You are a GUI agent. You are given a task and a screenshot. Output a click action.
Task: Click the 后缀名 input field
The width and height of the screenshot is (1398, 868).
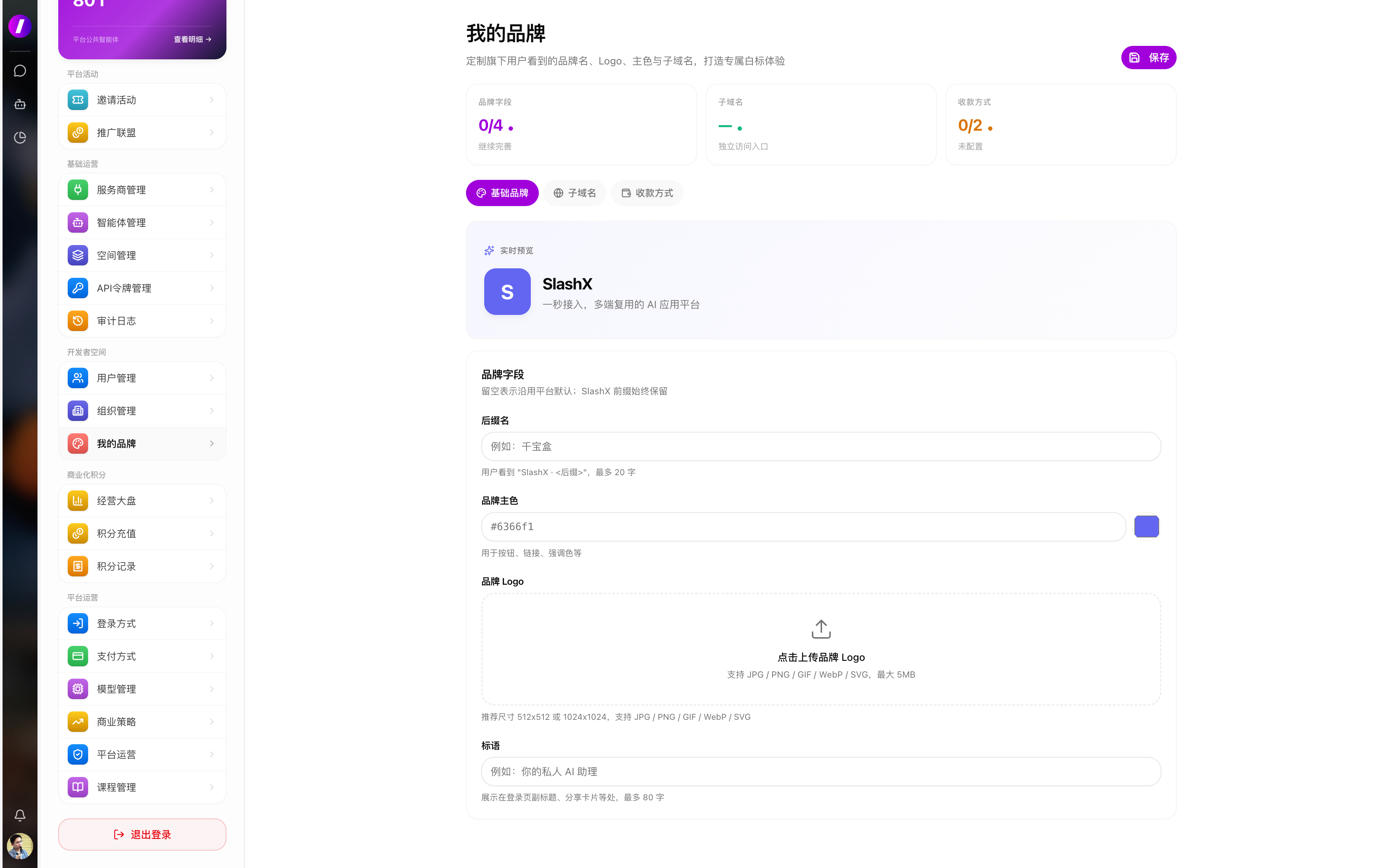coord(821,447)
